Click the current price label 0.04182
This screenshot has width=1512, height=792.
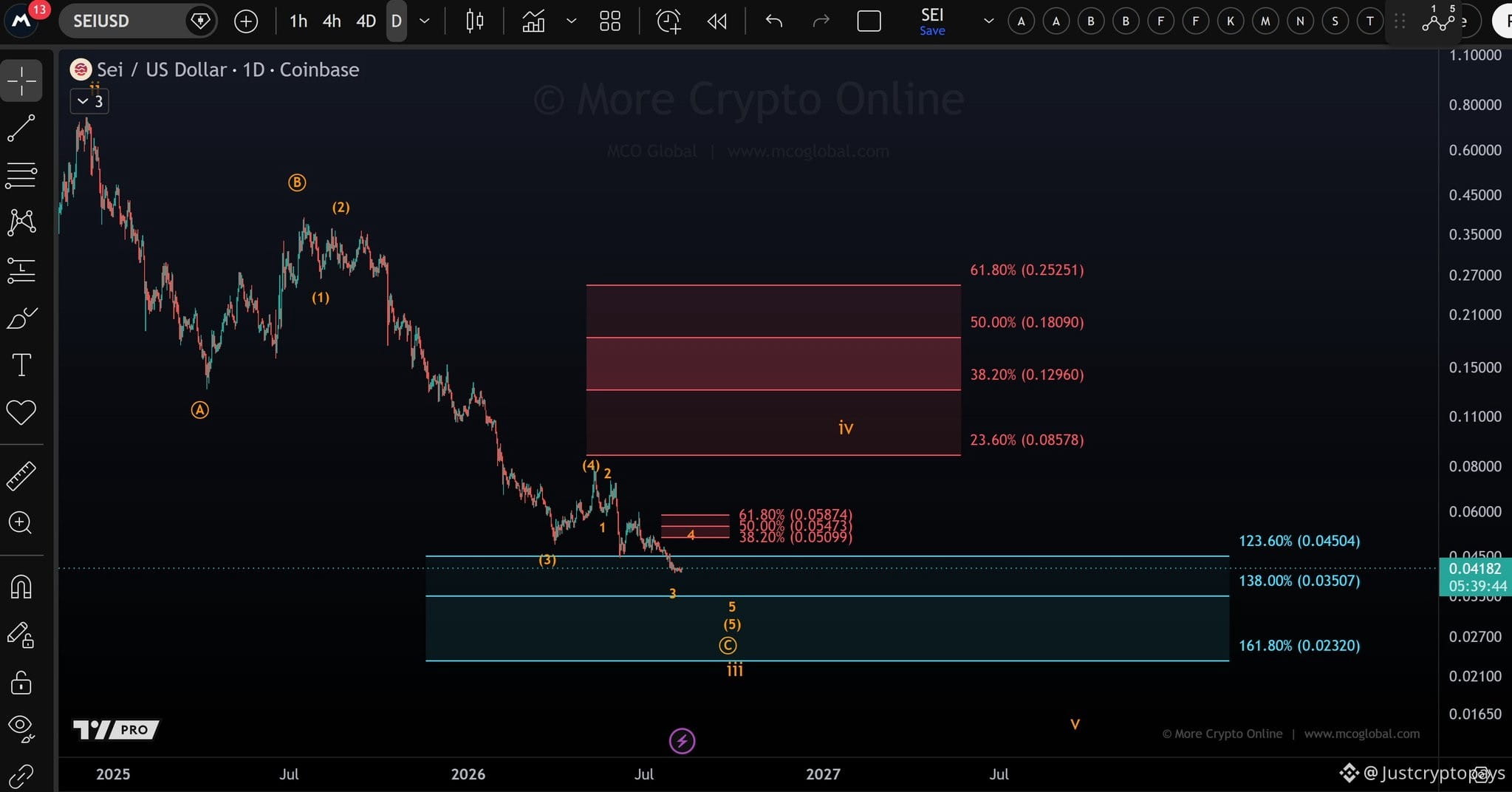point(1475,569)
